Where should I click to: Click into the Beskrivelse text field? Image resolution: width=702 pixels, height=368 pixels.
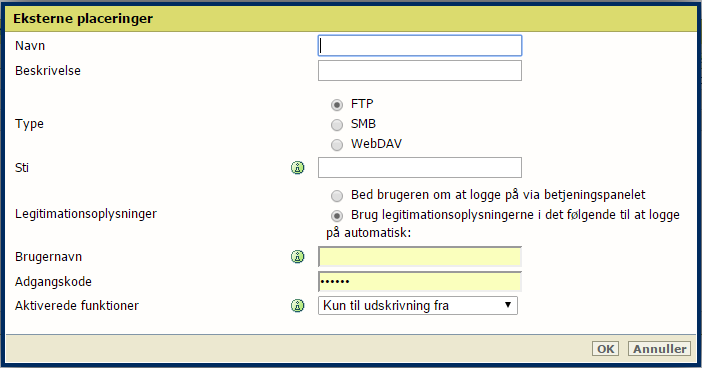click(420, 71)
